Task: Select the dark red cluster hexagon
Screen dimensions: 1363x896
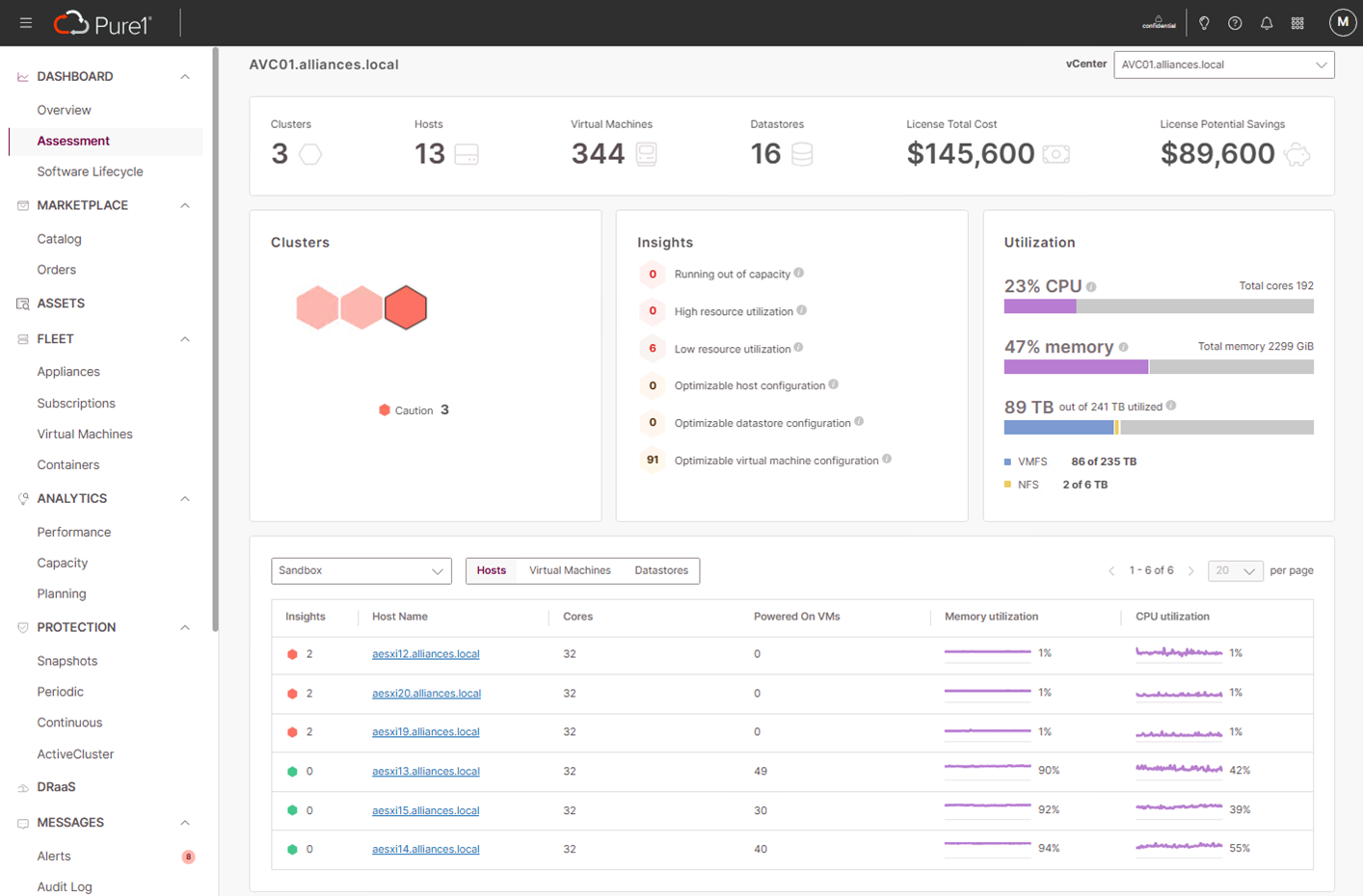Action: [406, 308]
